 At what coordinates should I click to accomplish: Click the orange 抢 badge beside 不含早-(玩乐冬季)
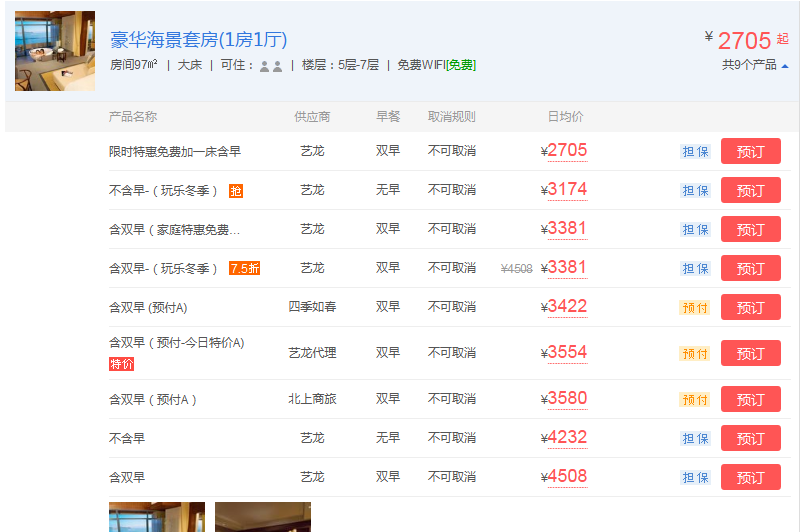(x=235, y=190)
